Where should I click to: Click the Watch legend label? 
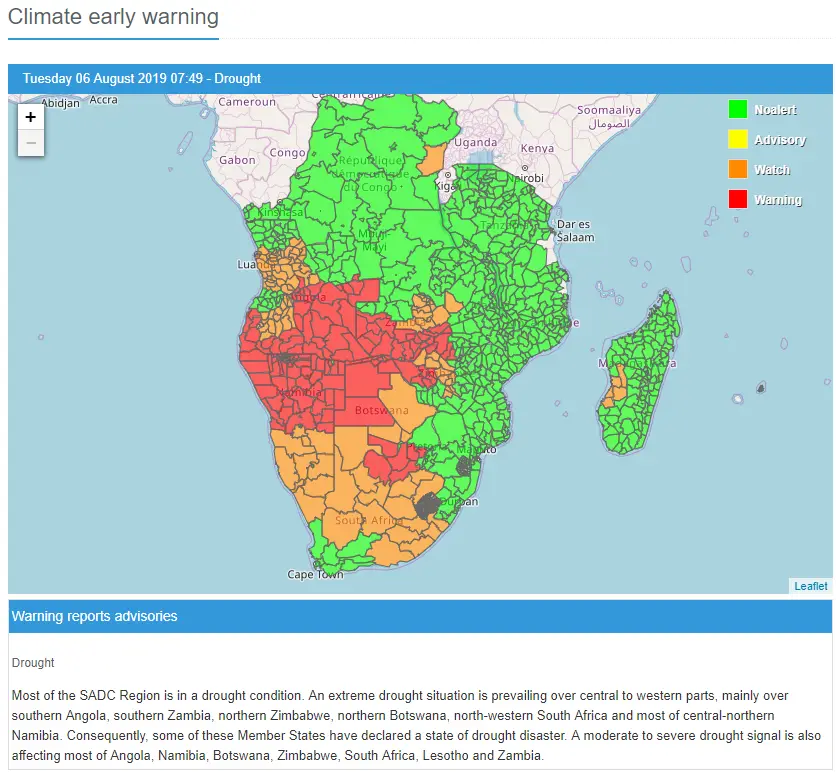point(772,170)
